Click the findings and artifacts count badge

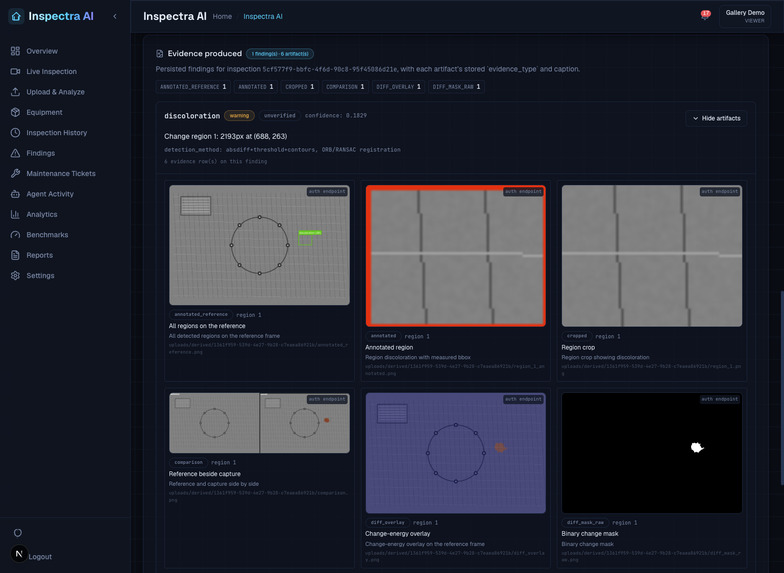tap(280, 54)
